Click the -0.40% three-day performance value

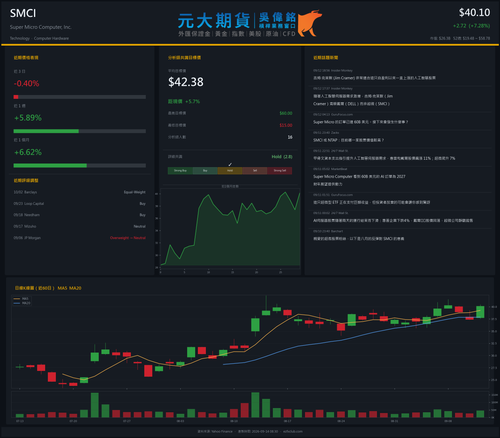26,83
